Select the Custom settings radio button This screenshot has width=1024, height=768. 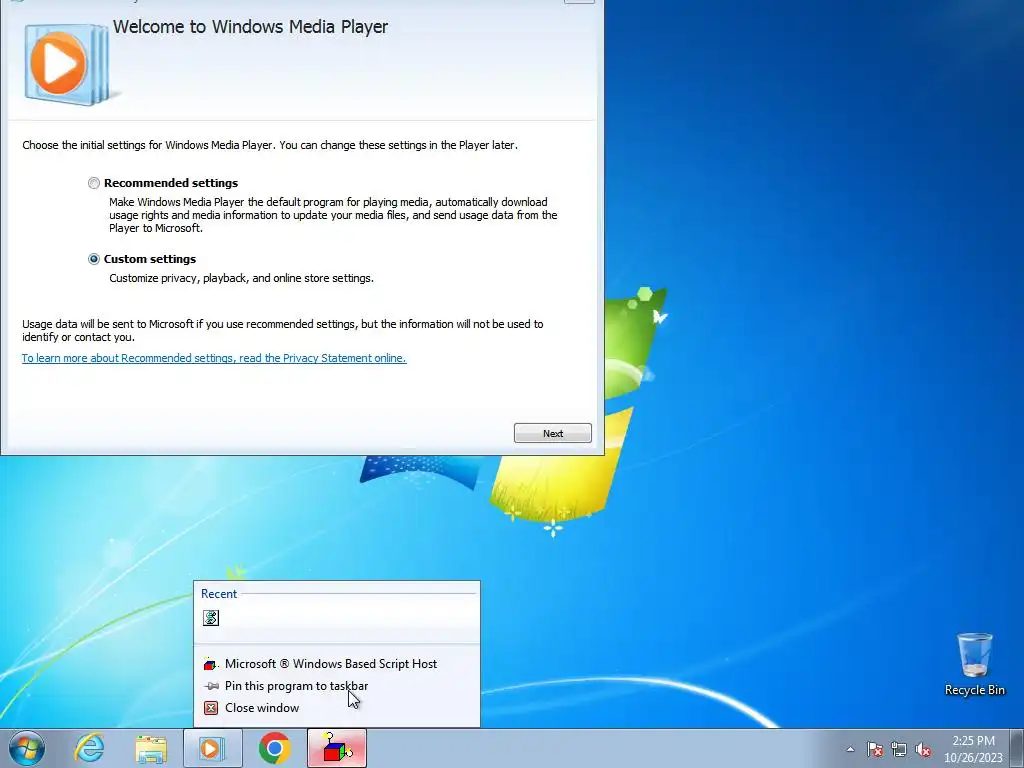[x=94, y=259]
